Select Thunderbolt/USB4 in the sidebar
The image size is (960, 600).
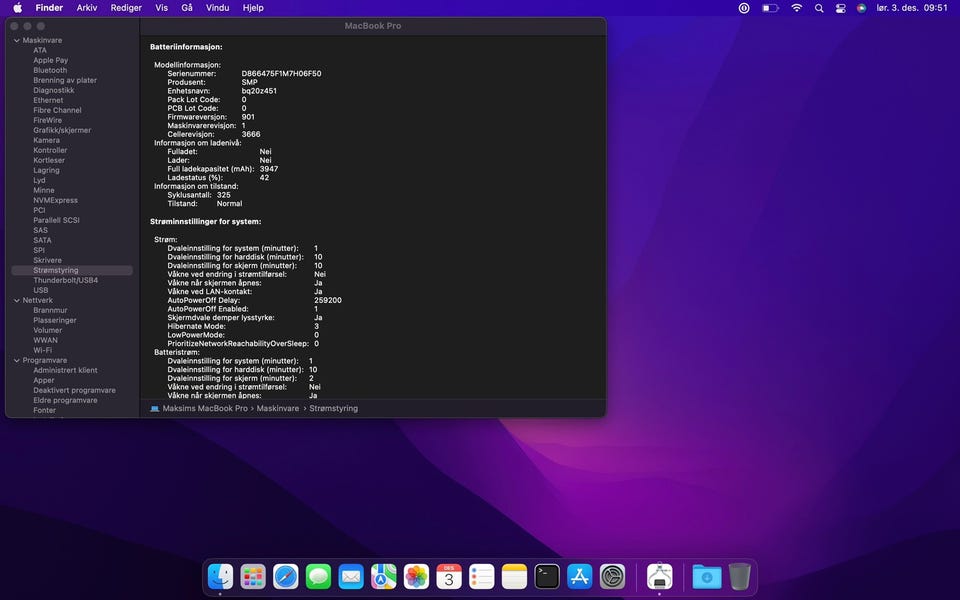[x=65, y=280]
